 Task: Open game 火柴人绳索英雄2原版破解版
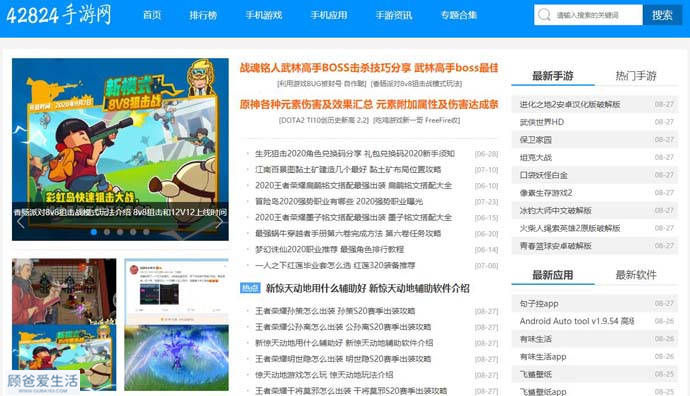pos(570,228)
